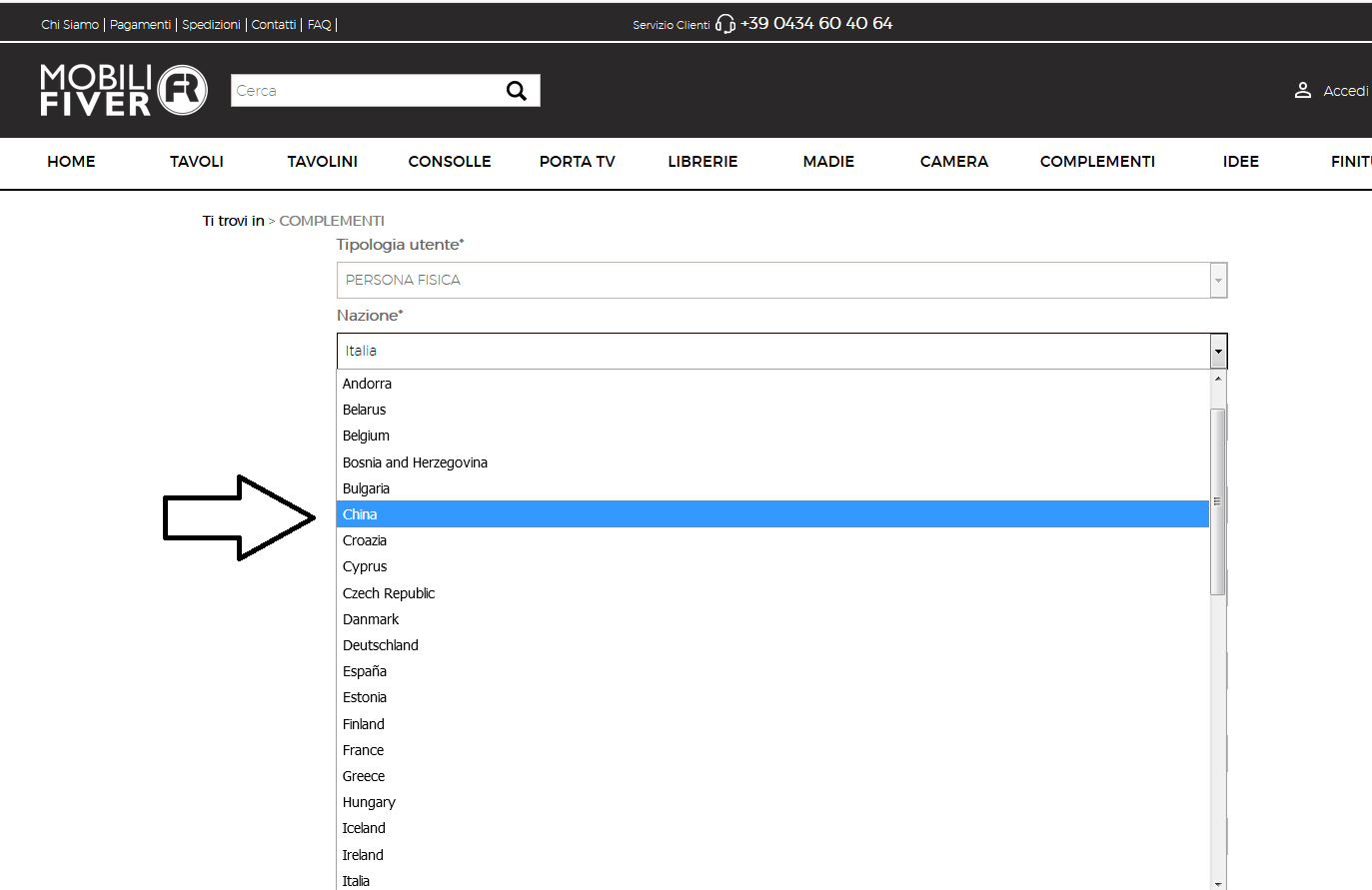The image size is (1372, 890).
Task: Open the MADIE menu
Action: click(x=828, y=162)
